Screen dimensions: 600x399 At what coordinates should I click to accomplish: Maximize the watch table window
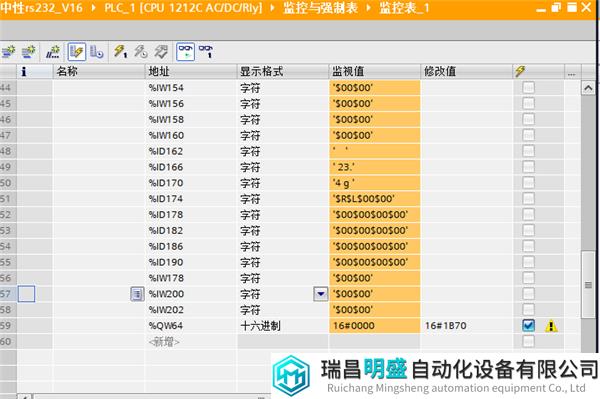click(x=572, y=8)
